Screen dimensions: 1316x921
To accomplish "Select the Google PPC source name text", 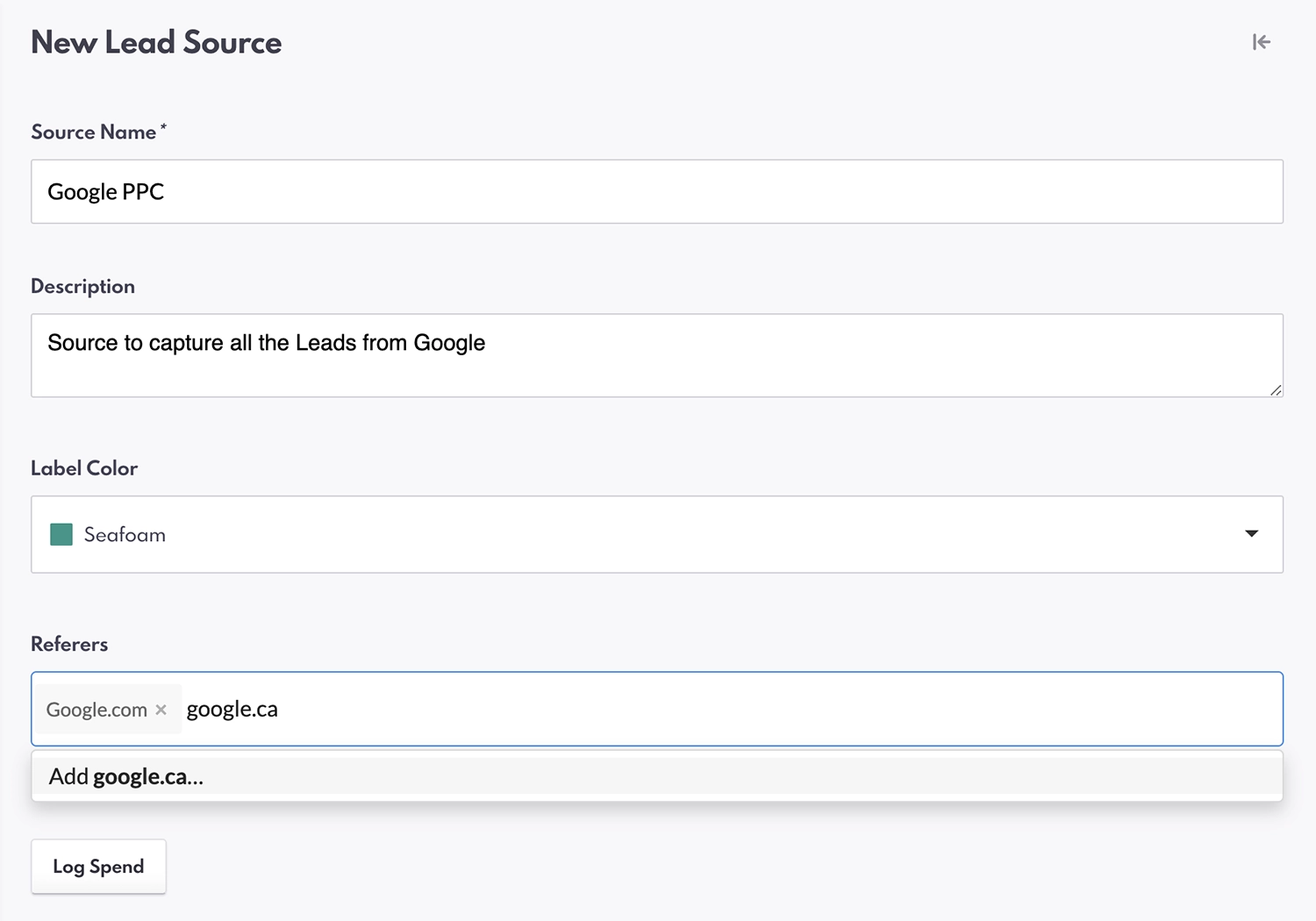I will click(x=105, y=191).
